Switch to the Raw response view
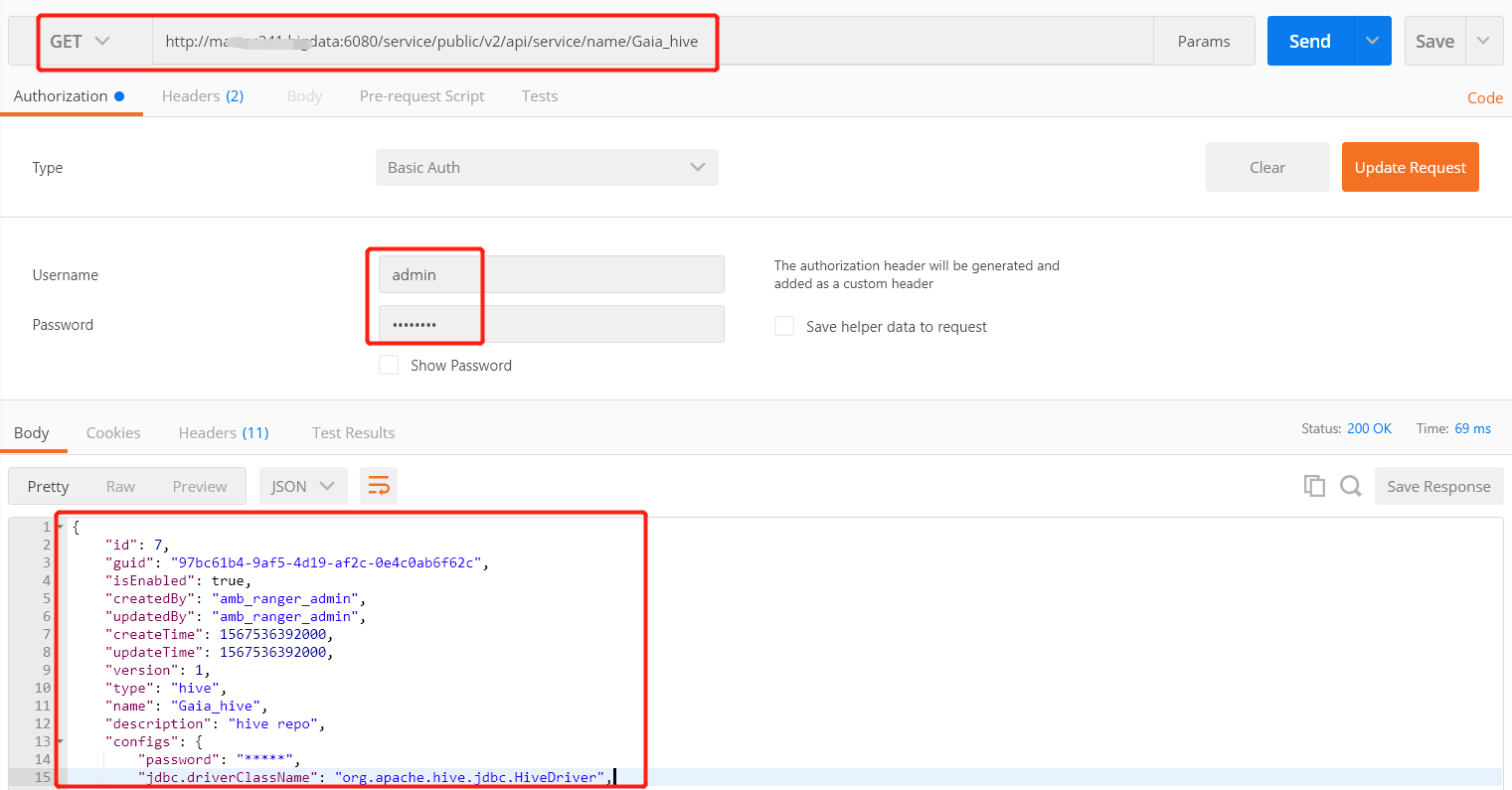 pos(120,486)
